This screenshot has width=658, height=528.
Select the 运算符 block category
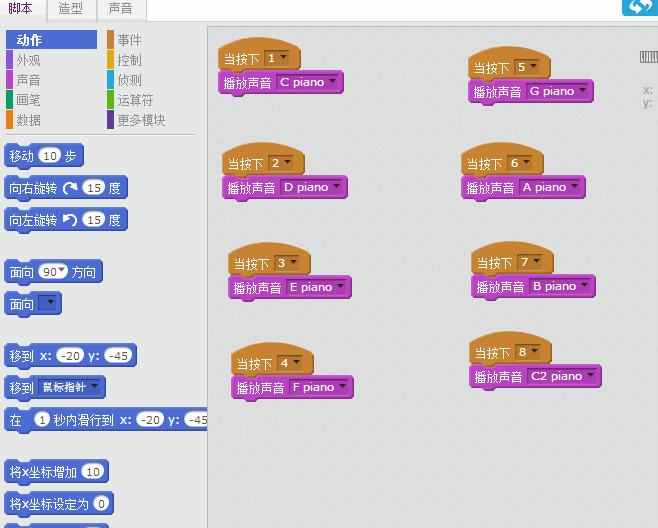(135, 100)
